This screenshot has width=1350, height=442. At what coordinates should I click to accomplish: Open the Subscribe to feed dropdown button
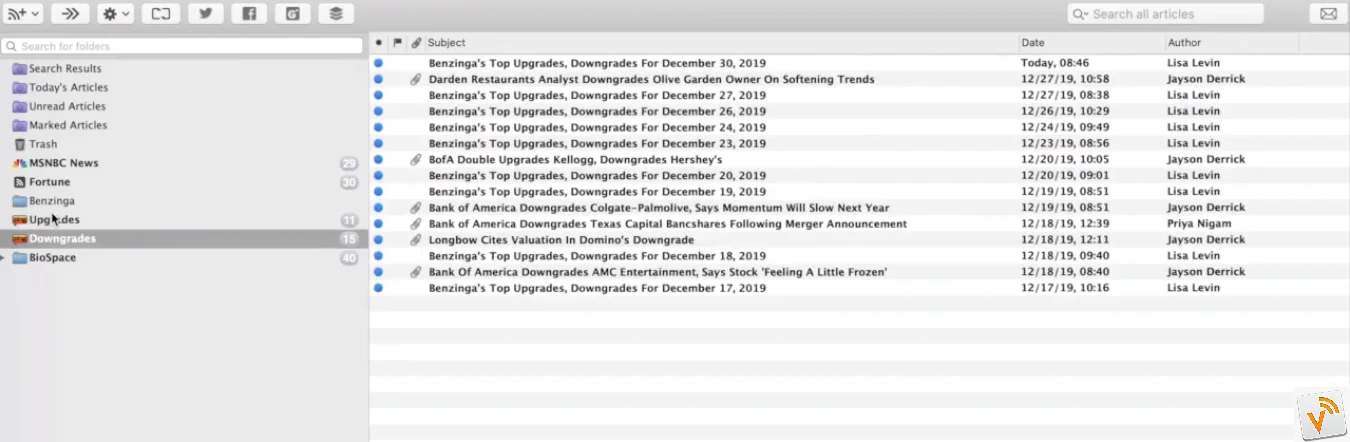click(x=22, y=14)
